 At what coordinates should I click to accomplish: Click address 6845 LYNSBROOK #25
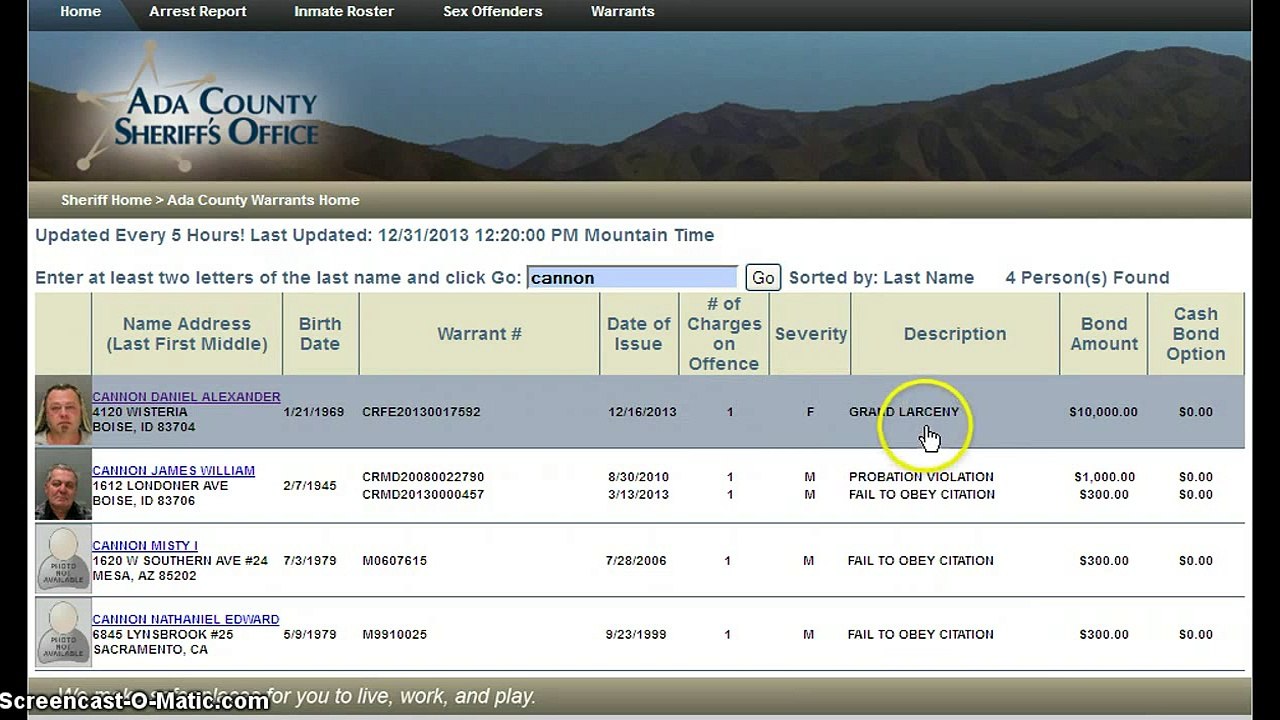click(163, 635)
